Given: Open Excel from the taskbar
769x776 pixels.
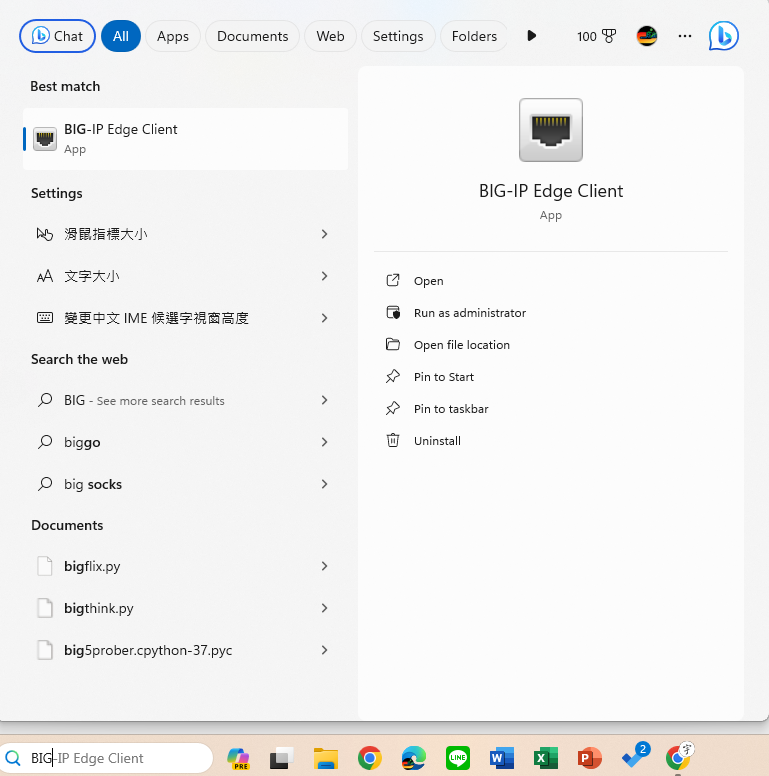Looking at the screenshot, I should tap(546, 758).
